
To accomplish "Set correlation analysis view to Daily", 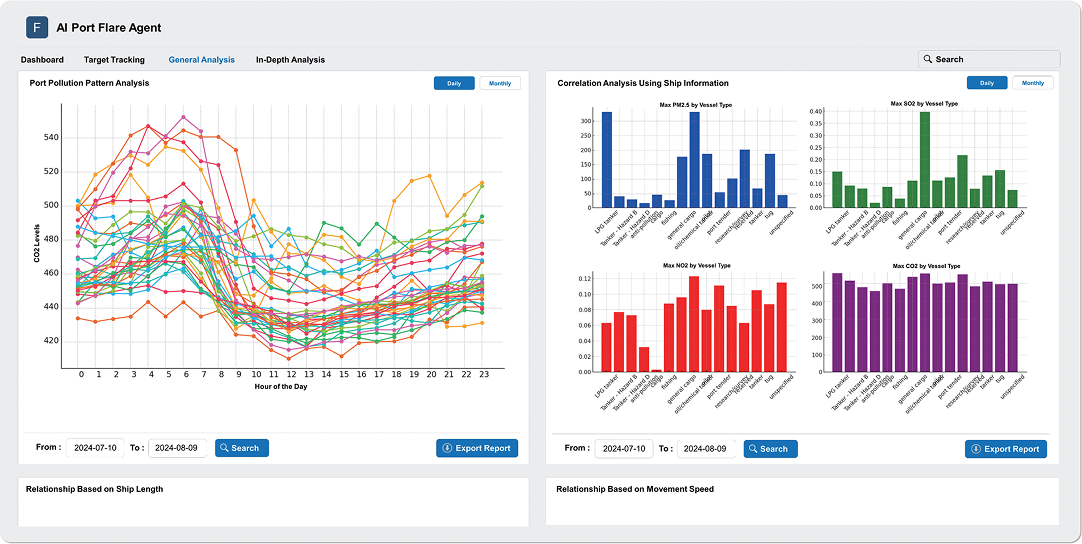I will pos(987,83).
